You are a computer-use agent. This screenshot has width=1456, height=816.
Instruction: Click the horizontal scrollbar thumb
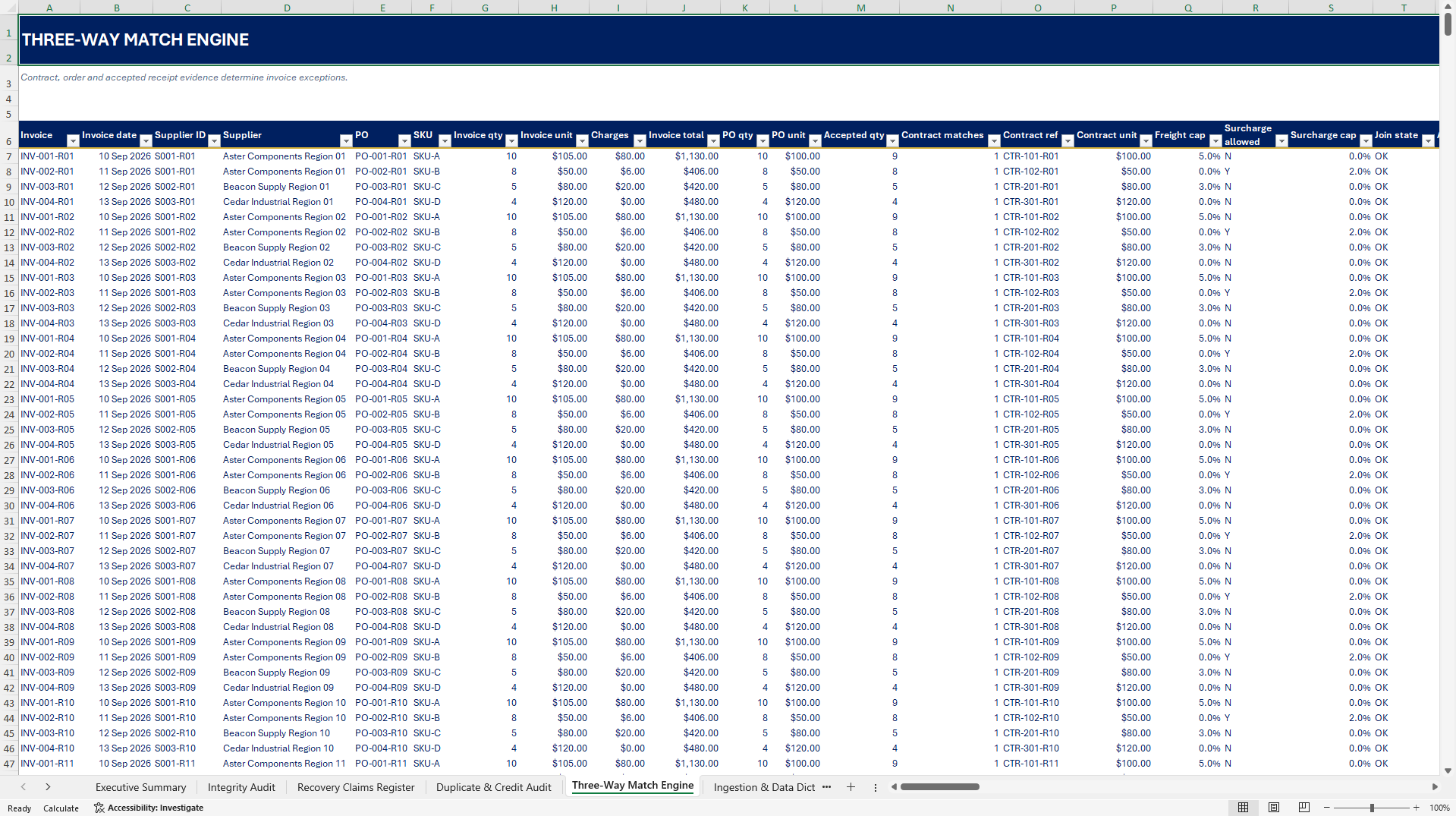click(x=939, y=787)
